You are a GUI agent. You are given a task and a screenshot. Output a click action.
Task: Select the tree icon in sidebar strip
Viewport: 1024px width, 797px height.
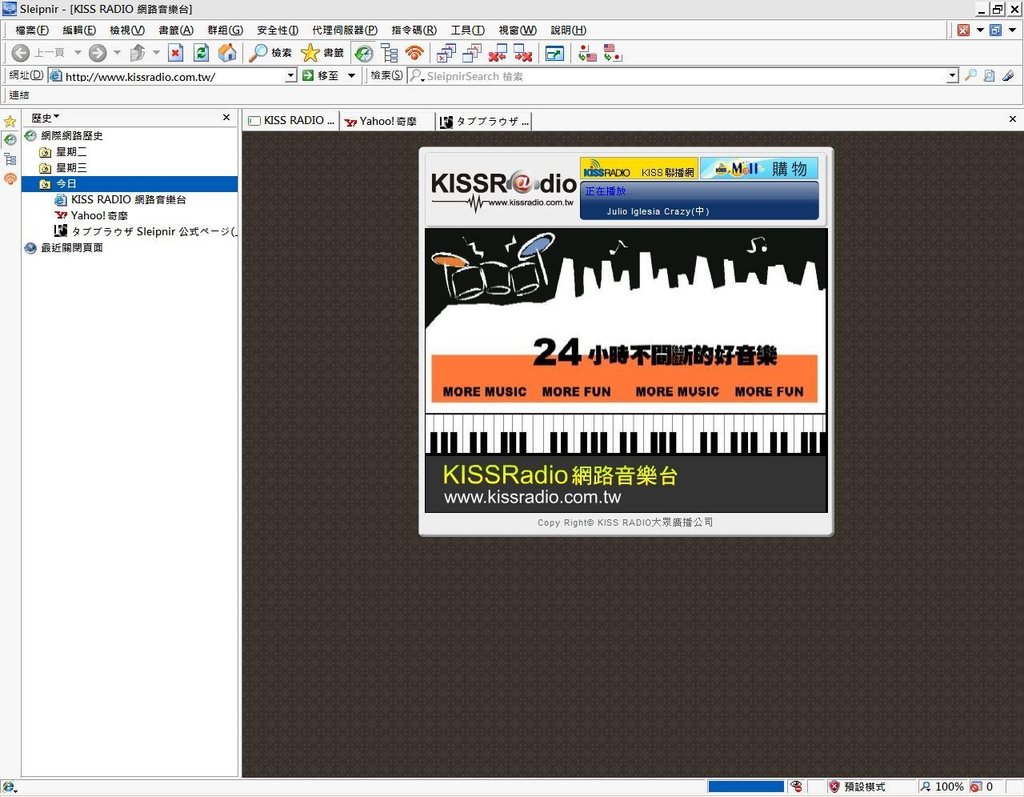pos(10,159)
